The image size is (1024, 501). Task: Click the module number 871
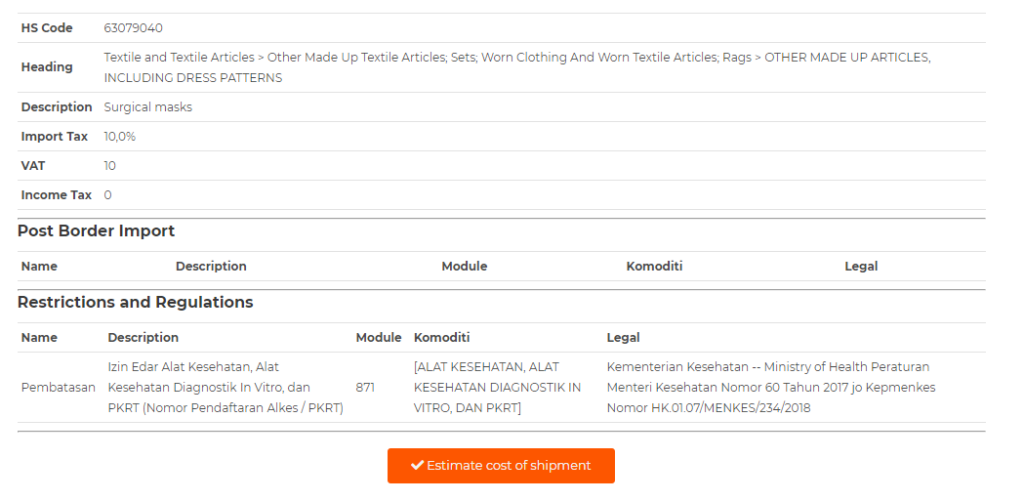(x=366, y=387)
